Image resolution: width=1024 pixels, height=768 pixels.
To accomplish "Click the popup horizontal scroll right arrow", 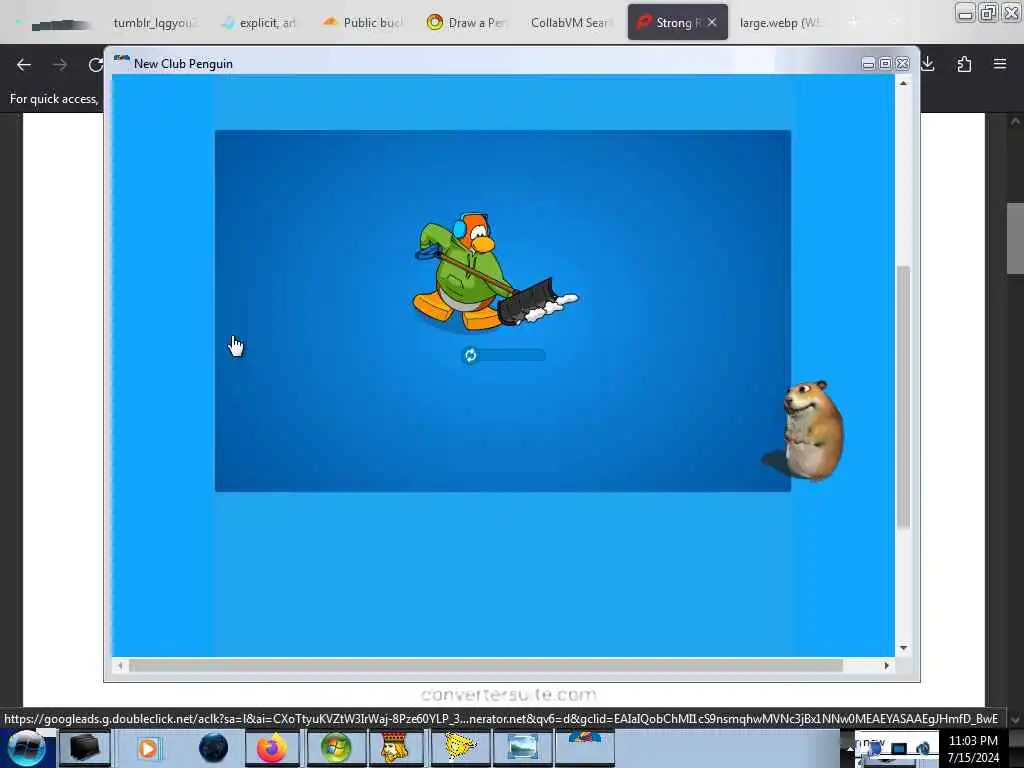I will [x=886, y=665].
